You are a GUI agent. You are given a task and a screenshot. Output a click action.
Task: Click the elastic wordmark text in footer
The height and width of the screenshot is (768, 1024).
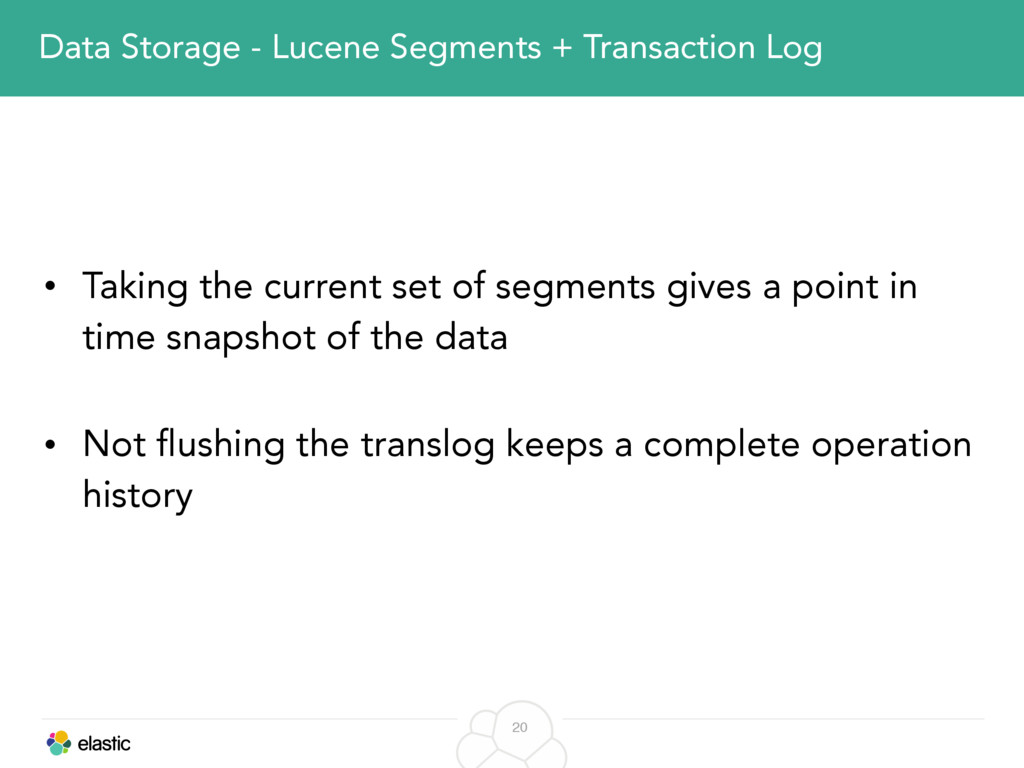(104, 744)
